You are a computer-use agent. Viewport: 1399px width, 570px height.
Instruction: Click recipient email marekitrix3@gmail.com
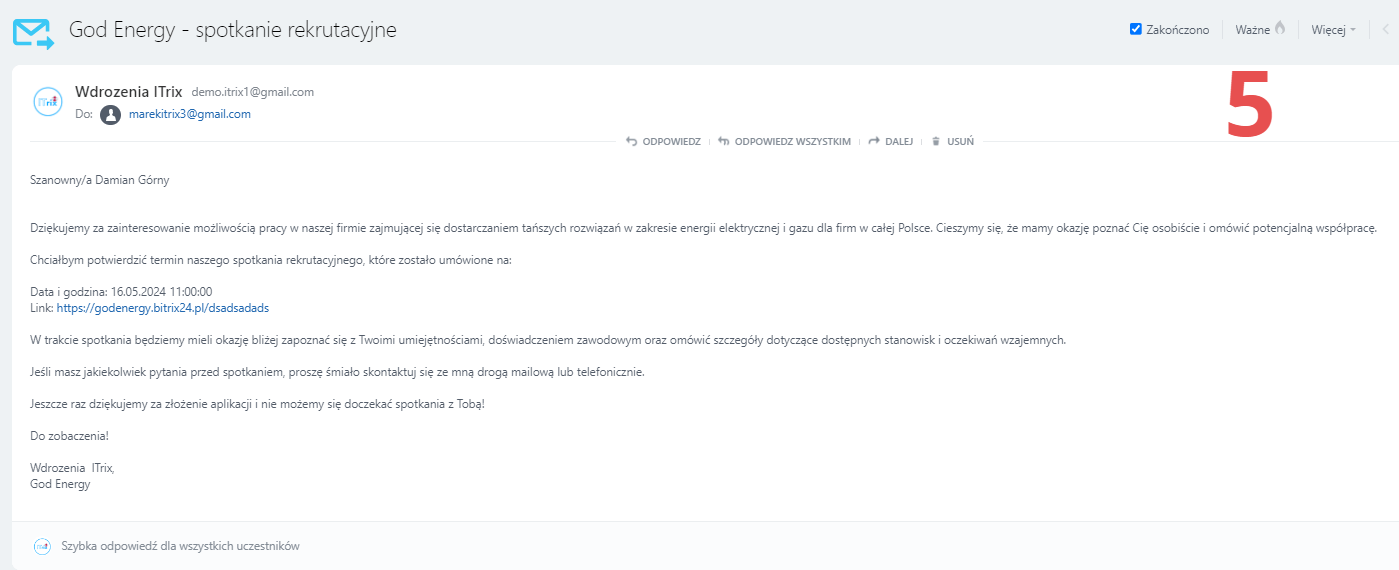pos(190,114)
